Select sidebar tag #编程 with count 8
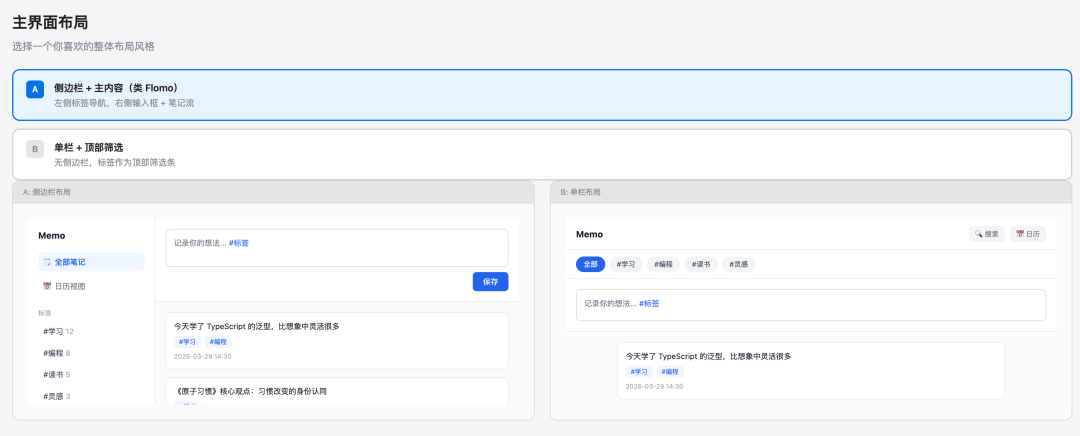Screen dimensions: 1080x436 [58, 353]
